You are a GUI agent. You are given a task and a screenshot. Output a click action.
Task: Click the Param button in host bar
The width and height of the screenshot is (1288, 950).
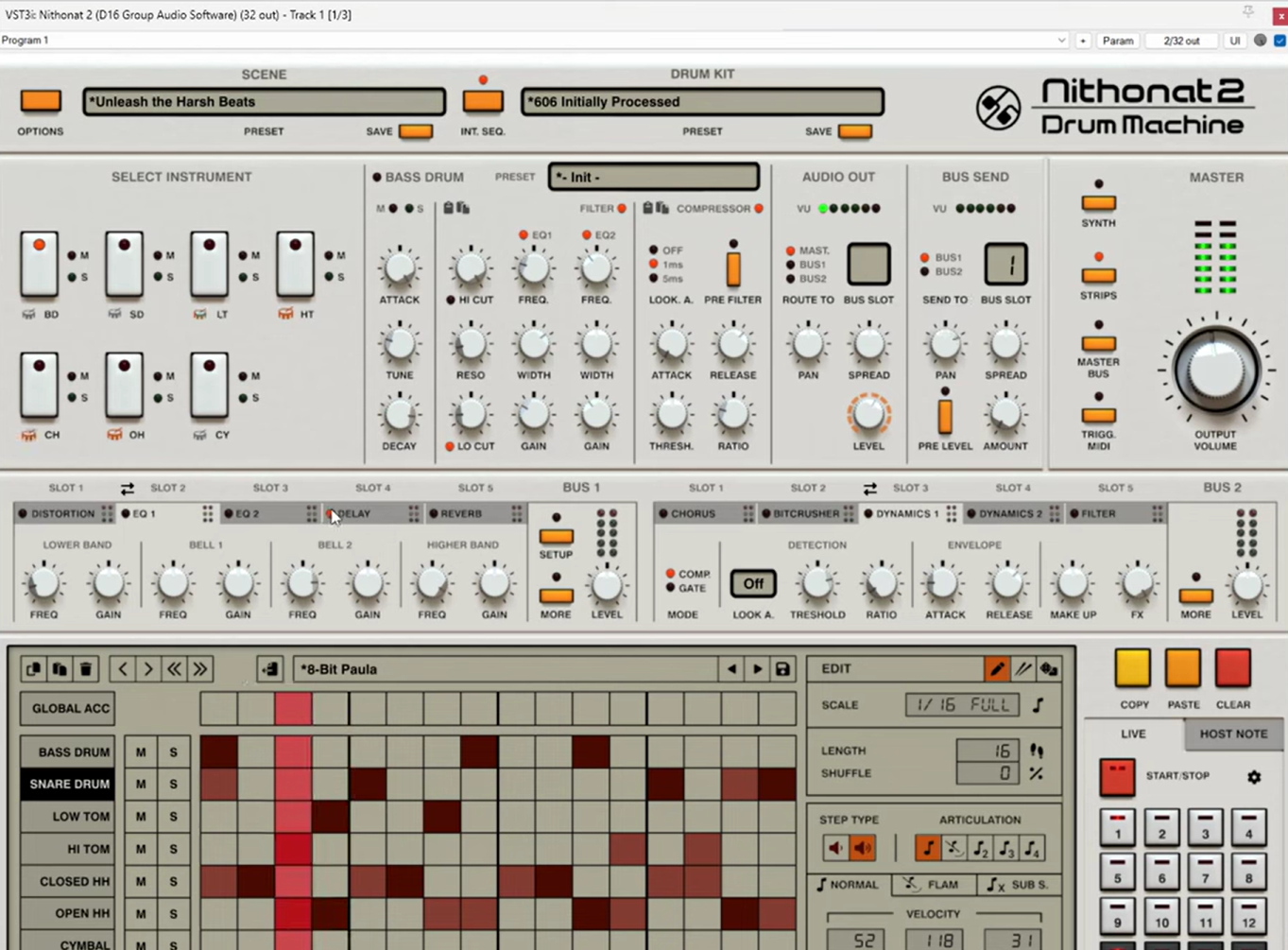(x=1118, y=41)
